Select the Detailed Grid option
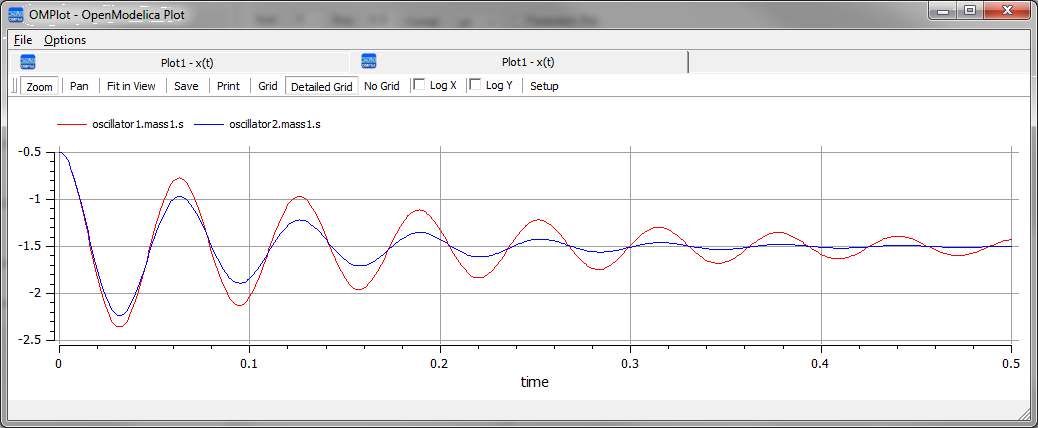This screenshot has height=428, width=1038. pyautogui.click(x=320, y=86)
